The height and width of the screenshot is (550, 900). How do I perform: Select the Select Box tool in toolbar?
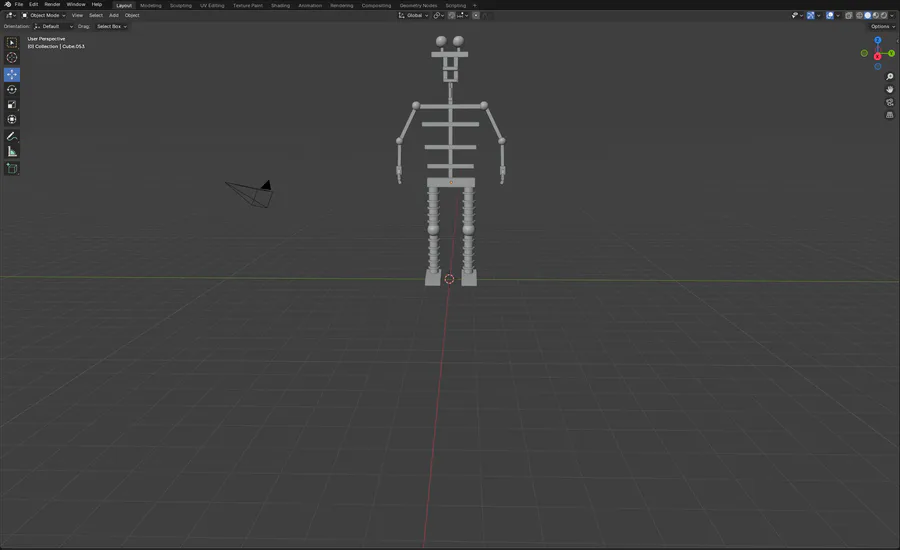coord(11,42)
